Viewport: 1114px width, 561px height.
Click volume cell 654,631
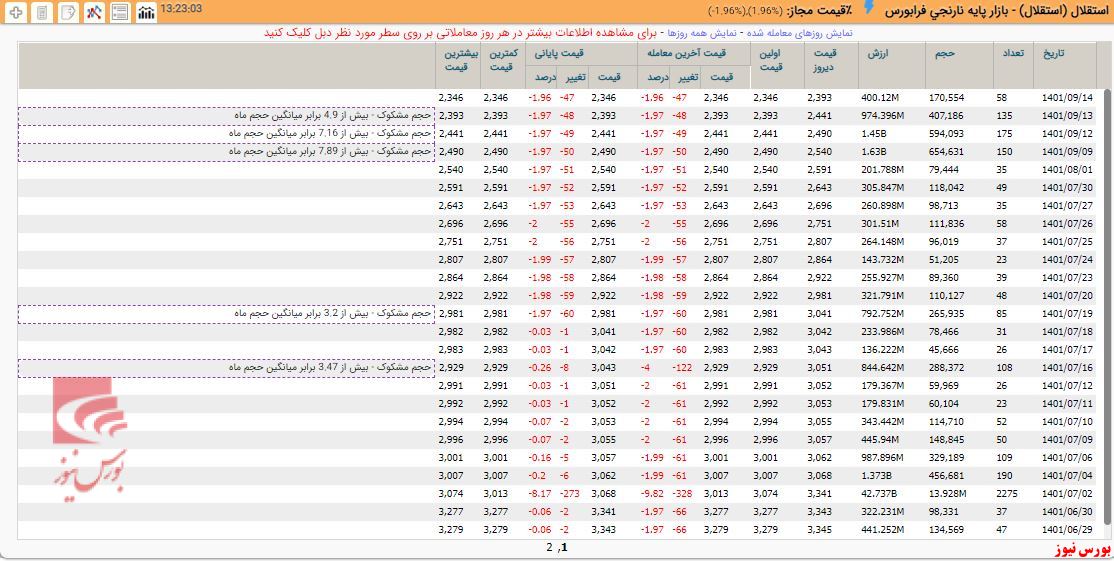click(x=946, y=152)
